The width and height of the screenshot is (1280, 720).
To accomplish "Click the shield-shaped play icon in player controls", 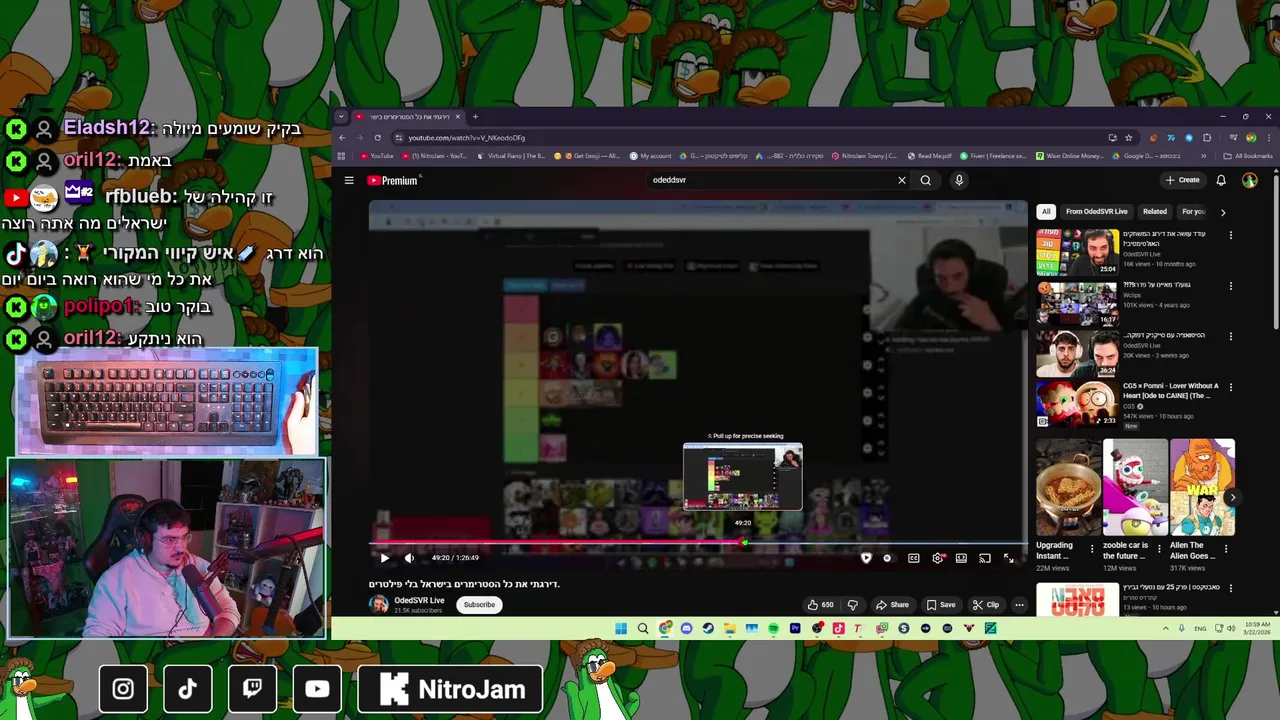I will tap(866, 558).
